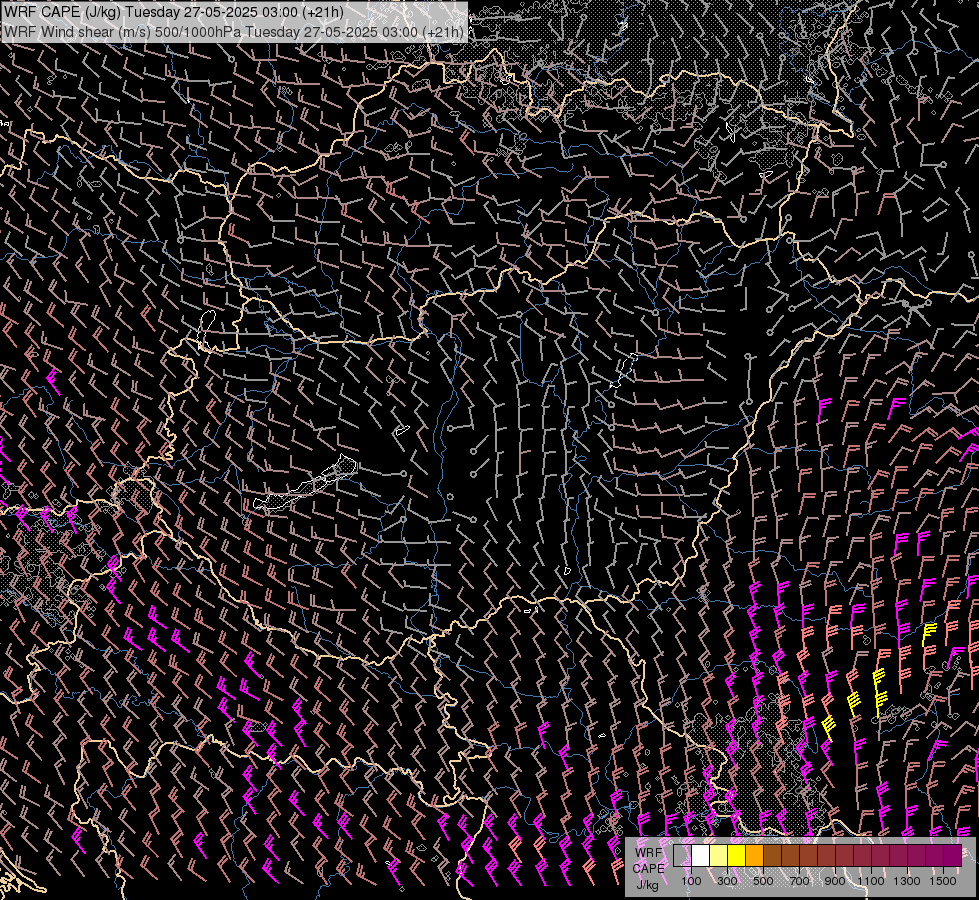Click the 900 legend value
Image resolution: width=979 pixels, height=900 pixels.
835,881
